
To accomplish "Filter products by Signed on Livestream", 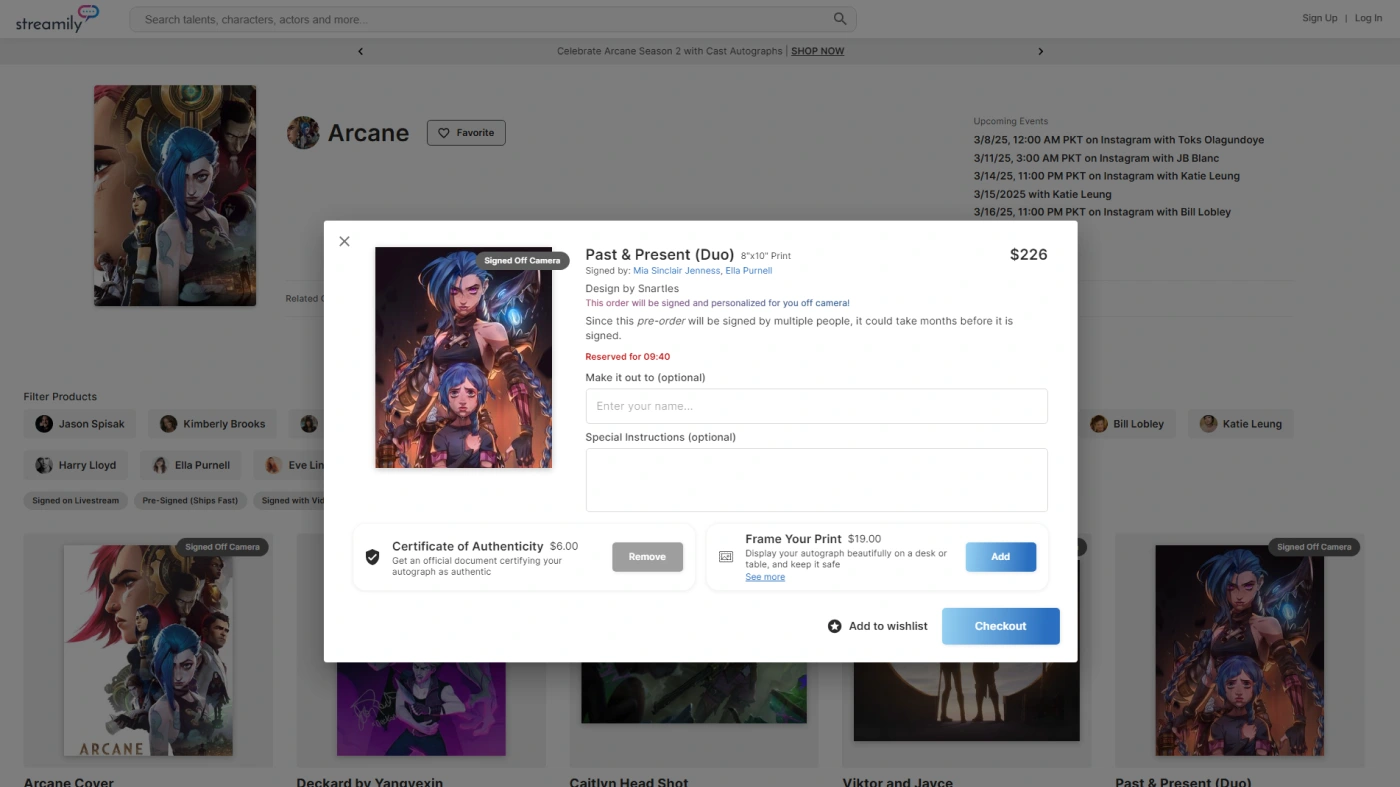I will [75, 501].
